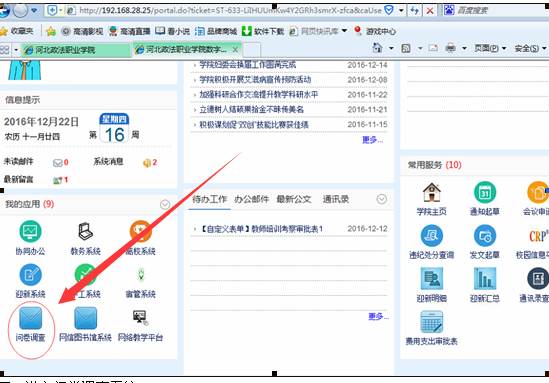Viewport: 549px width, 383px height.
Task: Click the Print toolbar icon
Action: [x=451, y=48]
